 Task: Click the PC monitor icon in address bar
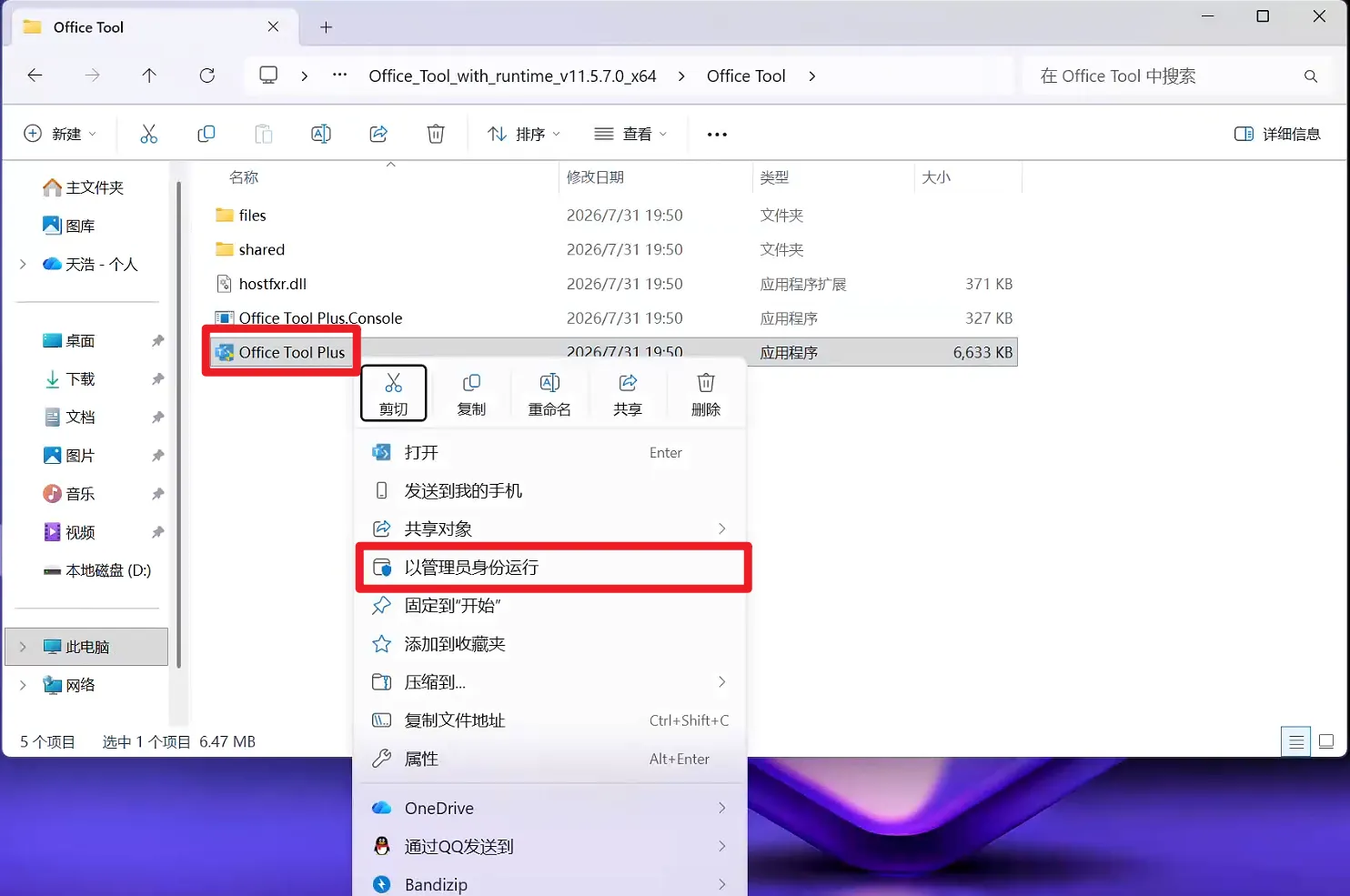tap(268, 76)
